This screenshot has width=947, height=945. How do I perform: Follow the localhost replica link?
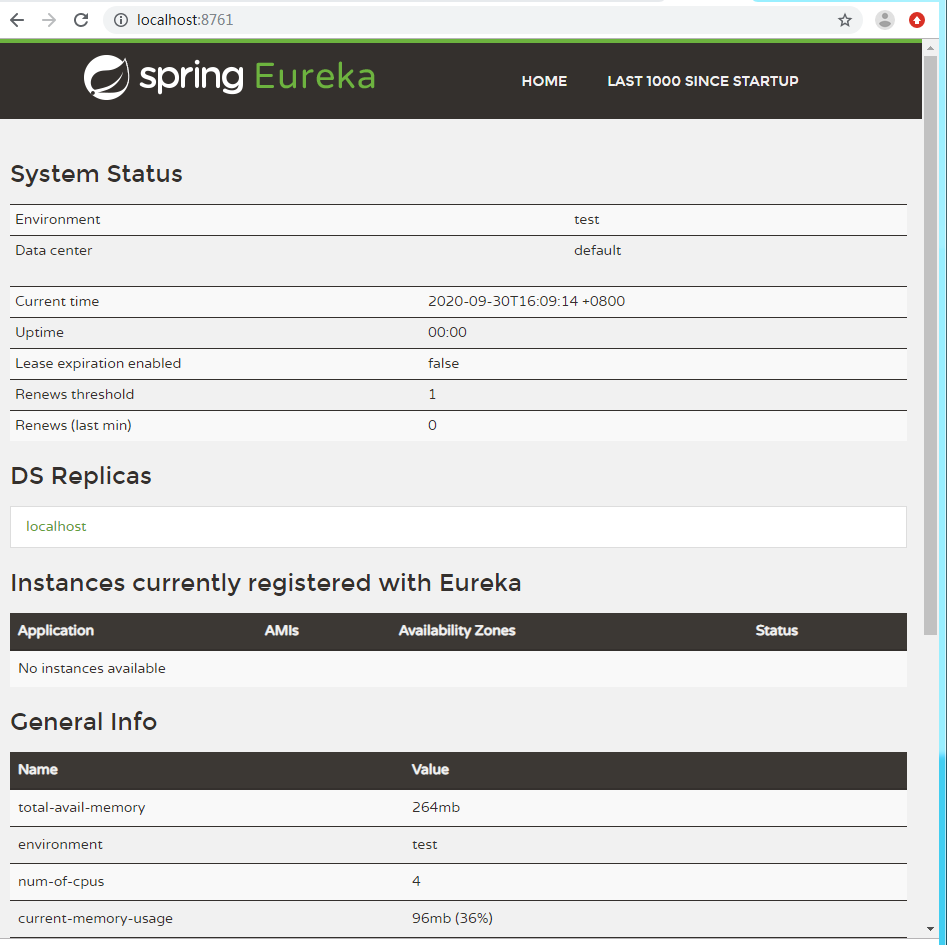pos(56,526)
